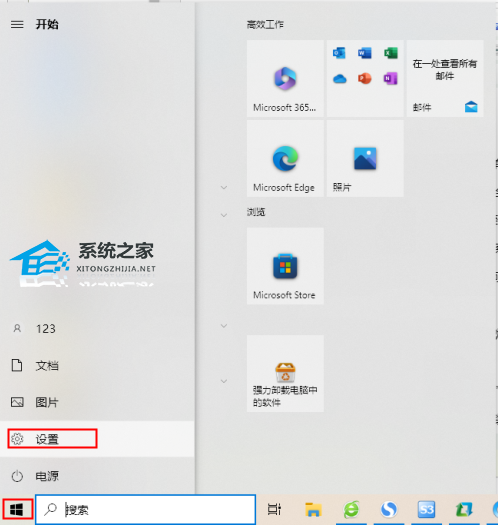
Task: Click the 123 user account entry
Action: pos(97,328)
